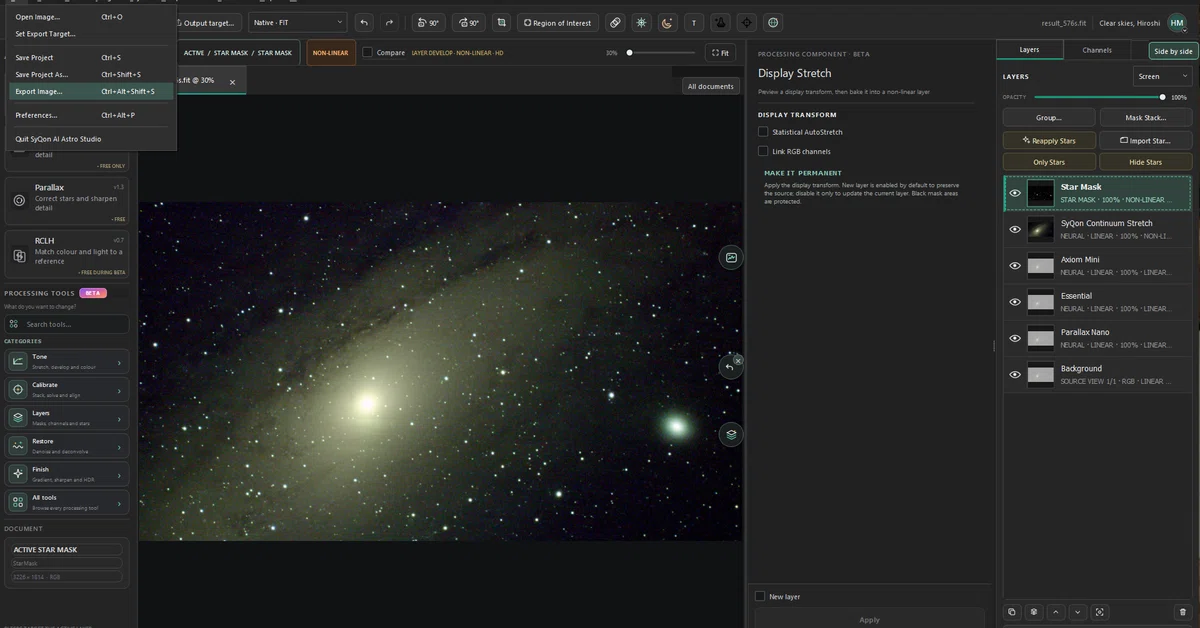Viewport: 1200px width, 628px height.
Task: Click the layers stack icon on canvas edge
Action: tap(731, 434)
